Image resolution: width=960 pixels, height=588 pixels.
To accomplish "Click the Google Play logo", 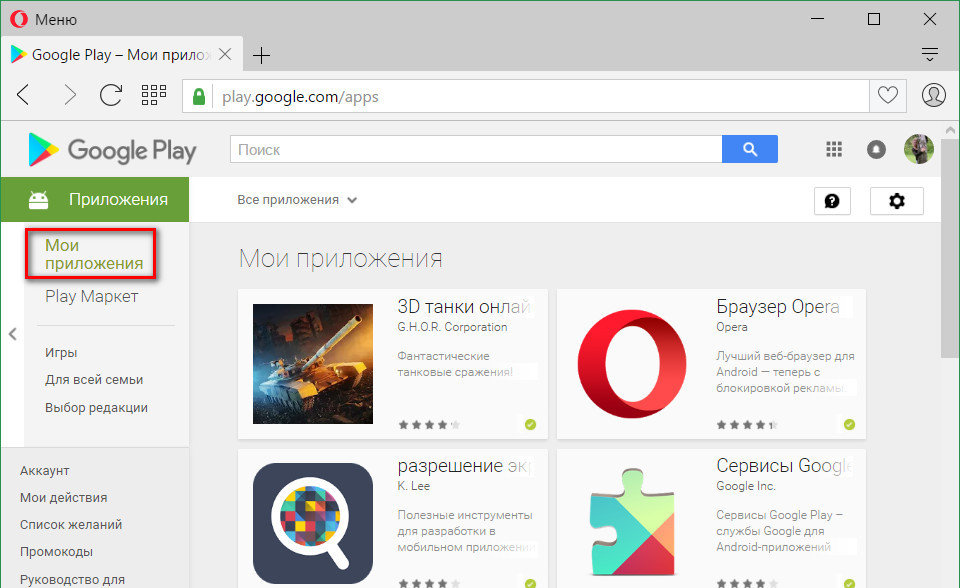I will tap(113, 150).
